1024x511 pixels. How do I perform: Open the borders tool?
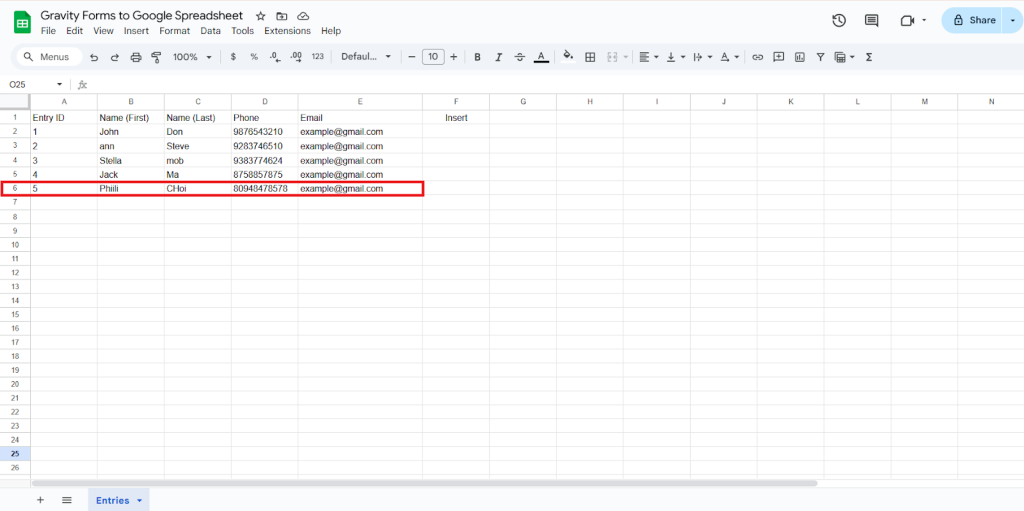pyautogui.click(x=590, y=58)
